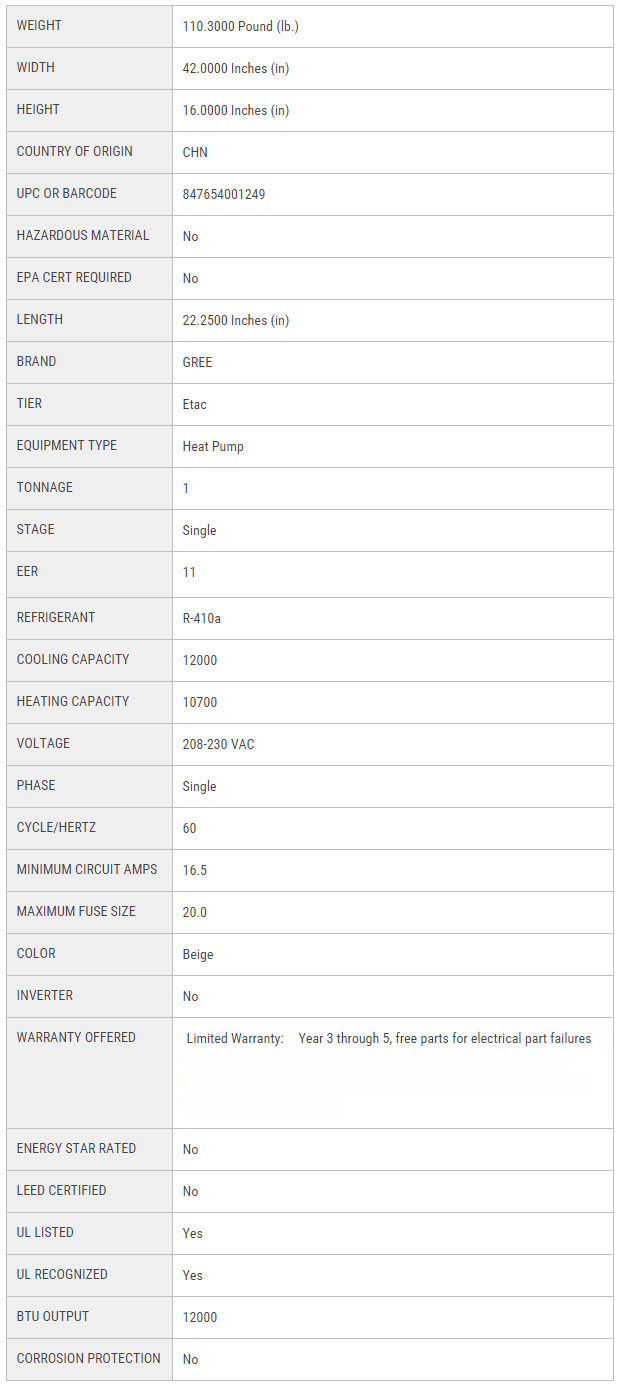Click the R-410a refrigerant value
Screen dimensions: 620x1389
pyautogui.click(x=202, y=618)
